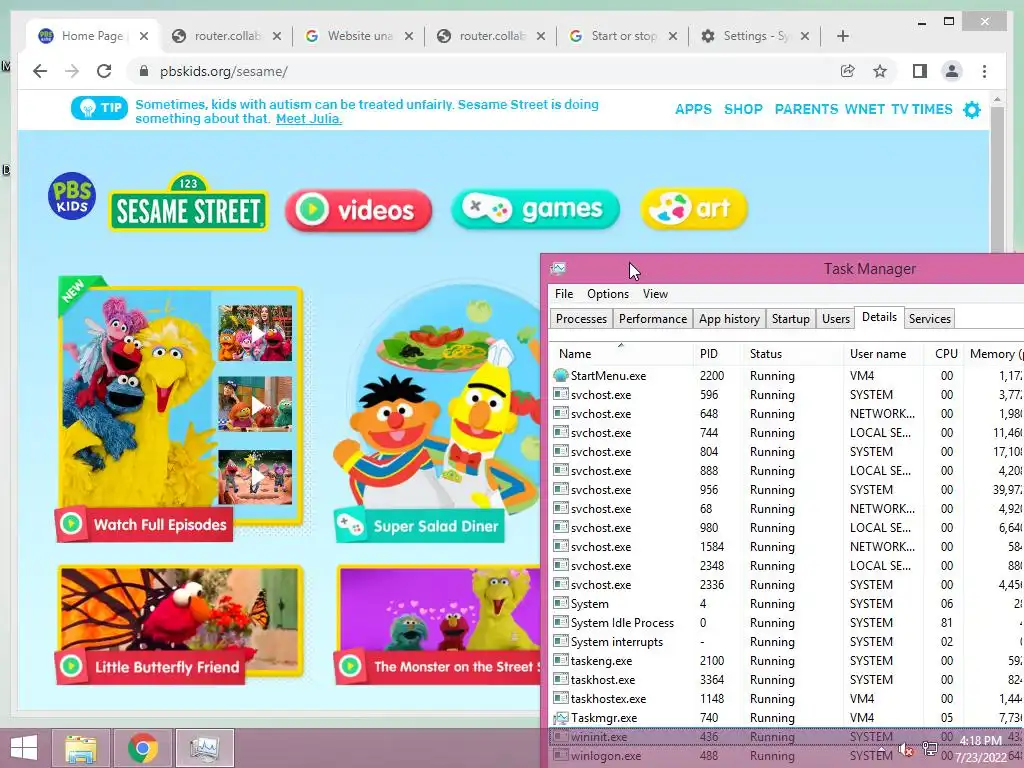This screenshot has height=768, width=1024.
Task: Click the Task Manager title bar icon
Action: click(558, 268)
